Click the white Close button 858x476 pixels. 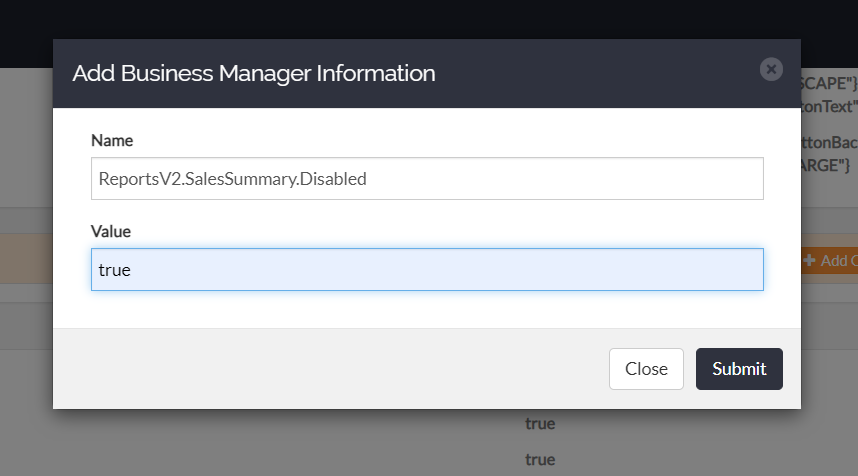click(646, 369)
